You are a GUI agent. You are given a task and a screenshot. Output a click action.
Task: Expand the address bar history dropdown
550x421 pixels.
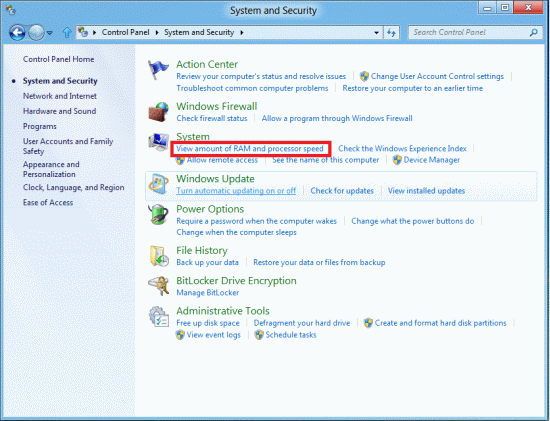click(376, 33)
